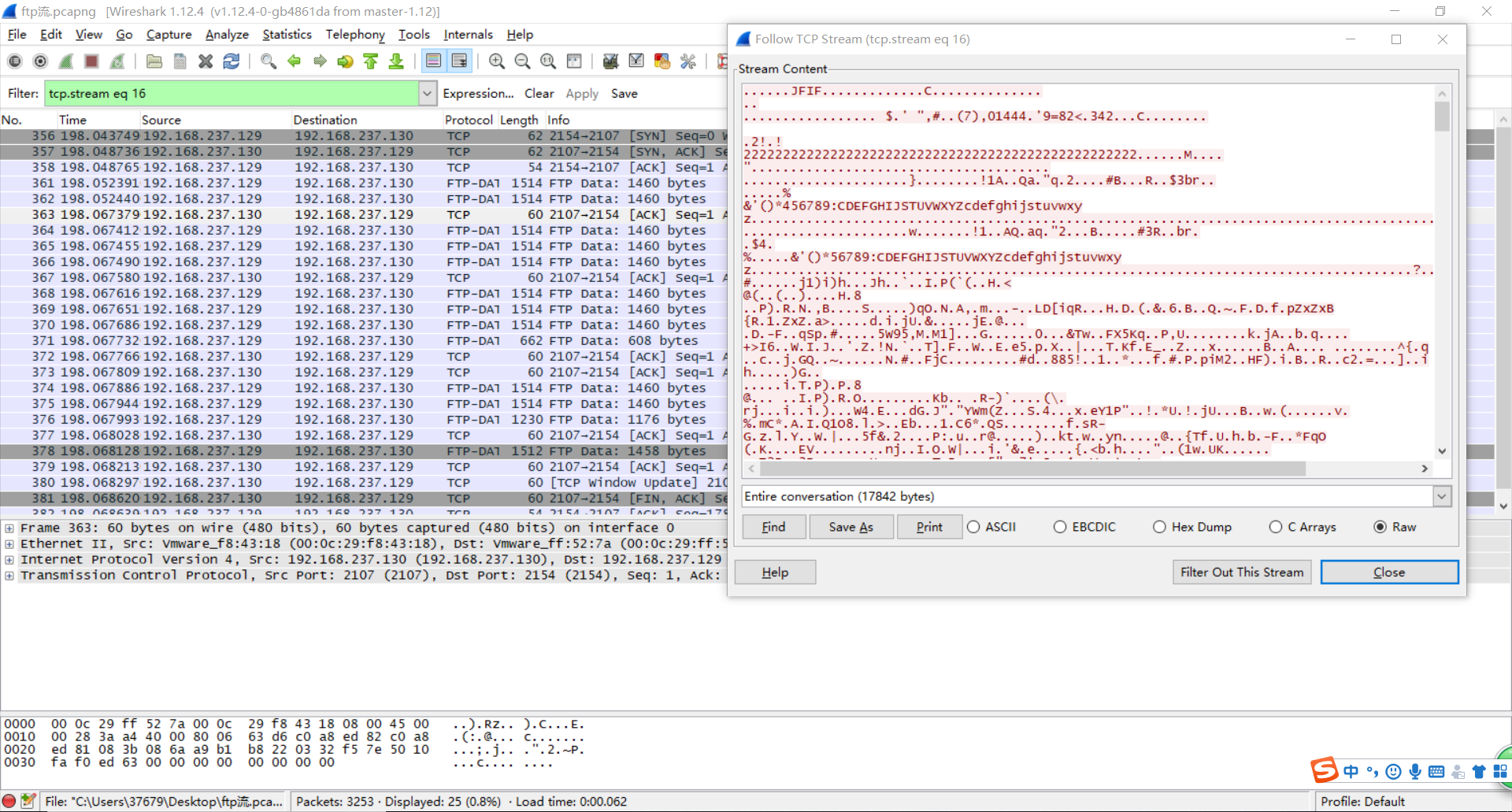Find a packet magnifier icon

[x=269, y=61]
